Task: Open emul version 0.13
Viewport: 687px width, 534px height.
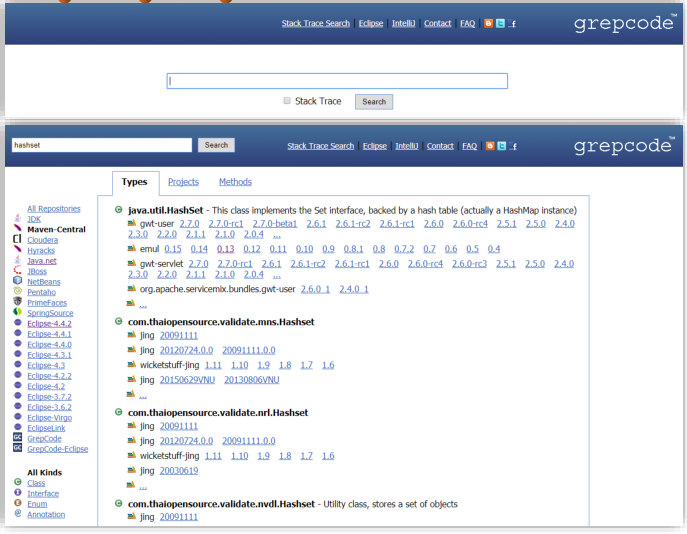Action: [x=225, y=249]
